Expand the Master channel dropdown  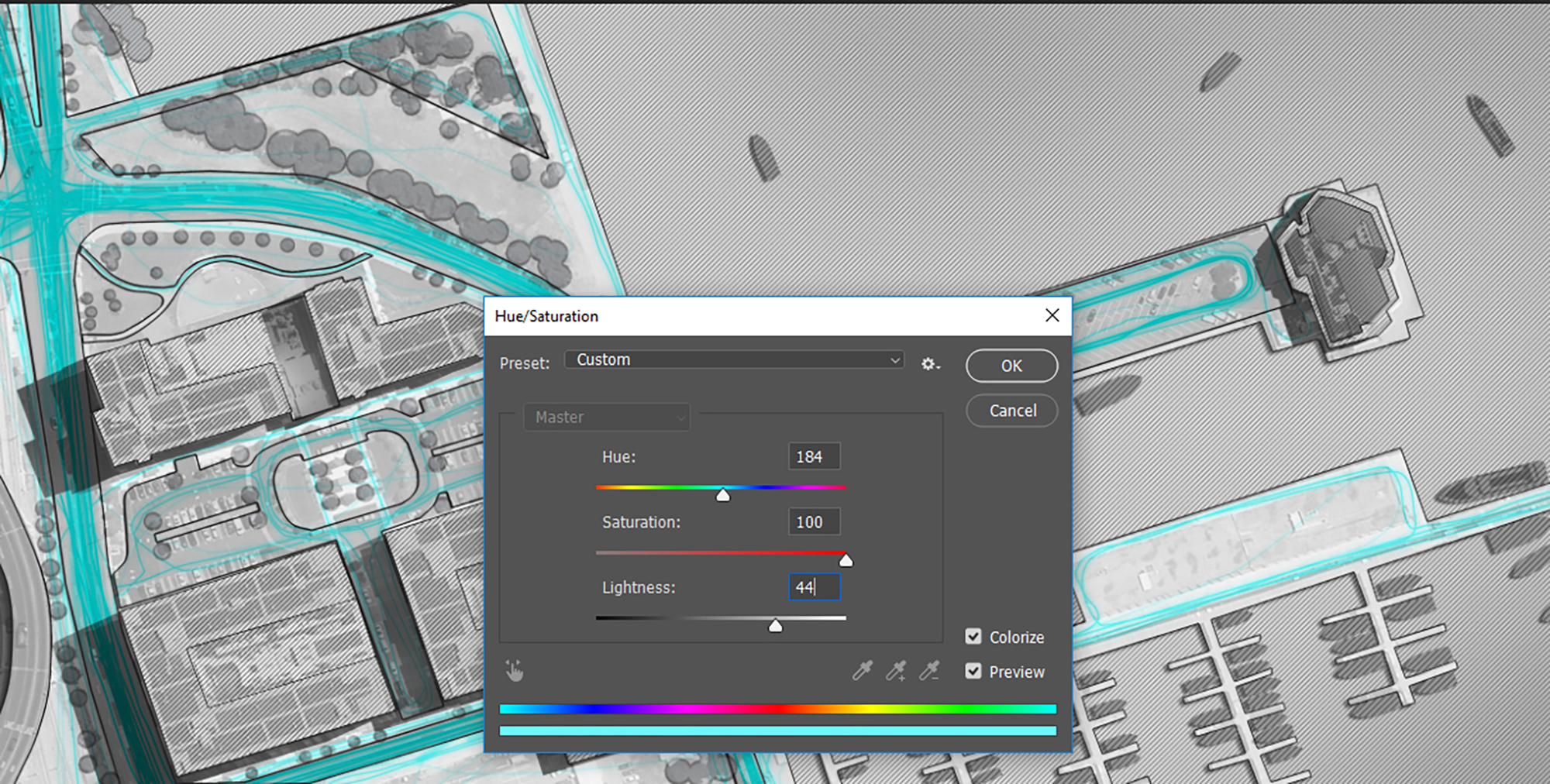tap(606, 418)
